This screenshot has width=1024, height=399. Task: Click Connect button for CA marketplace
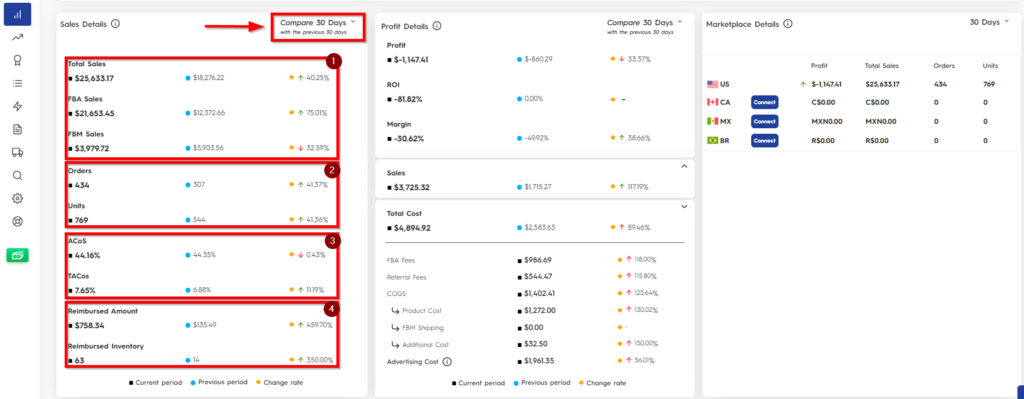(x=765, y=103)
